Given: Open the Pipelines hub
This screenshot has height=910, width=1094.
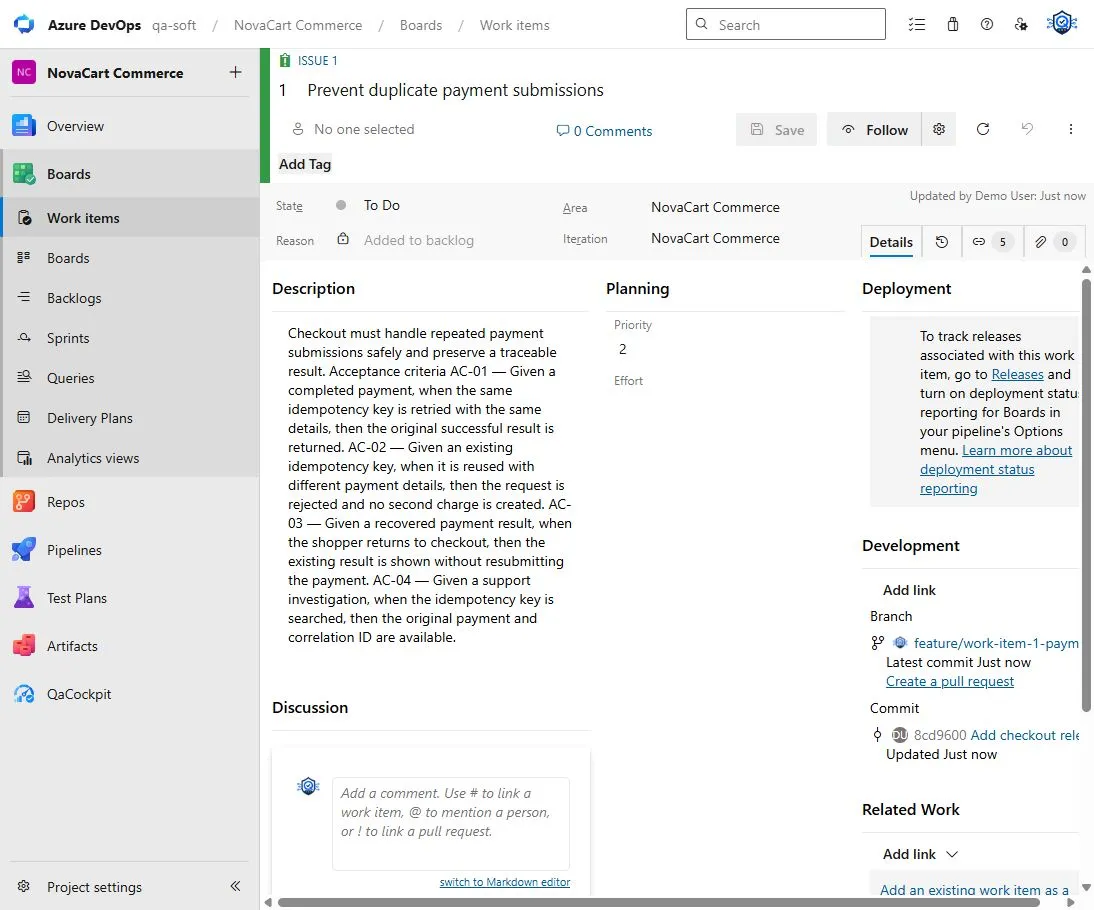Looking at the screenshot, I should (130, 550).
